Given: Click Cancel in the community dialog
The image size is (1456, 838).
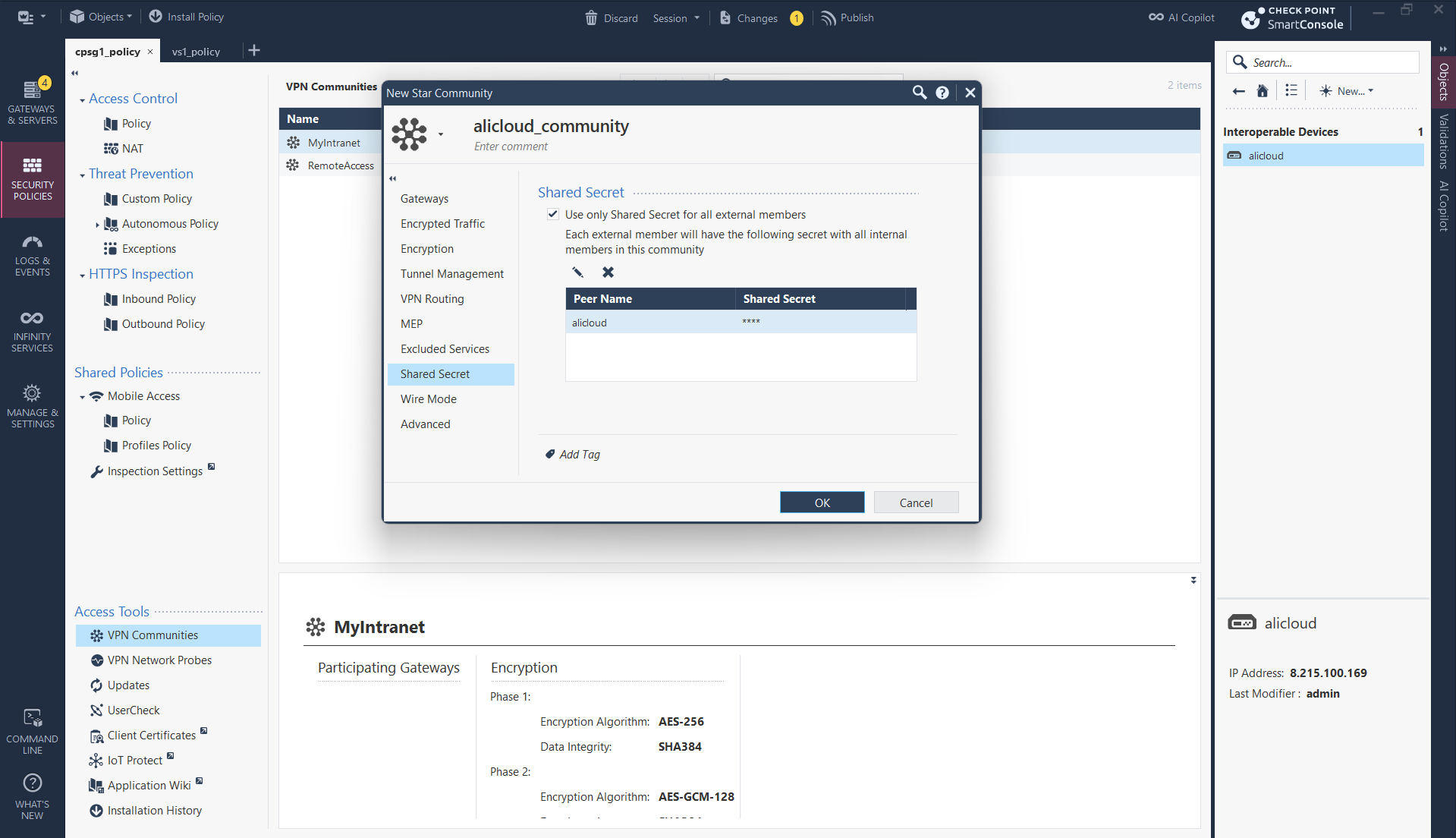Looking at the screenshot, I should pos(916,502).
